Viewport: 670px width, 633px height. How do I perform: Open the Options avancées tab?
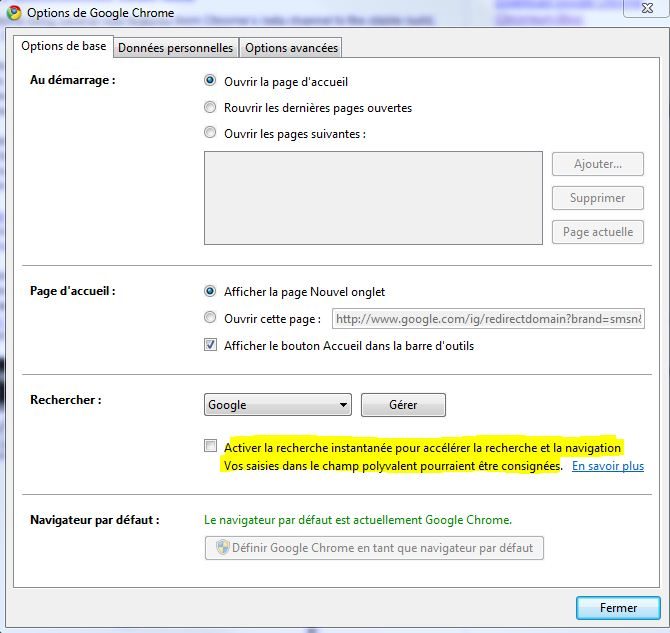click(291, 48)
